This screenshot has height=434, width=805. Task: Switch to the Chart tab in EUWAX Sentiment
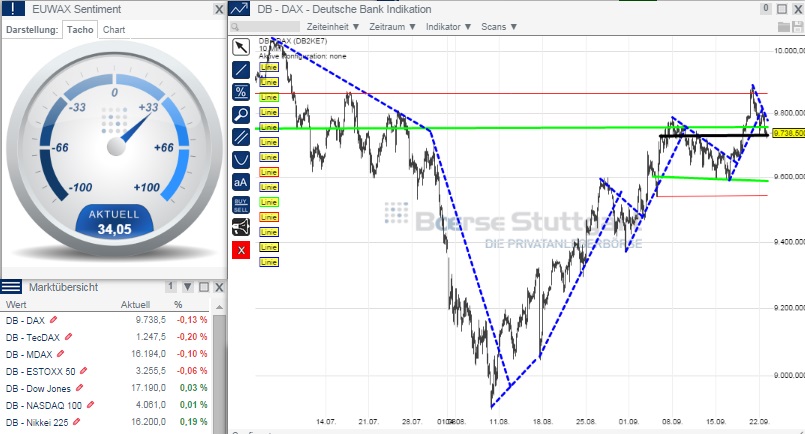click(x=113, y=29)
